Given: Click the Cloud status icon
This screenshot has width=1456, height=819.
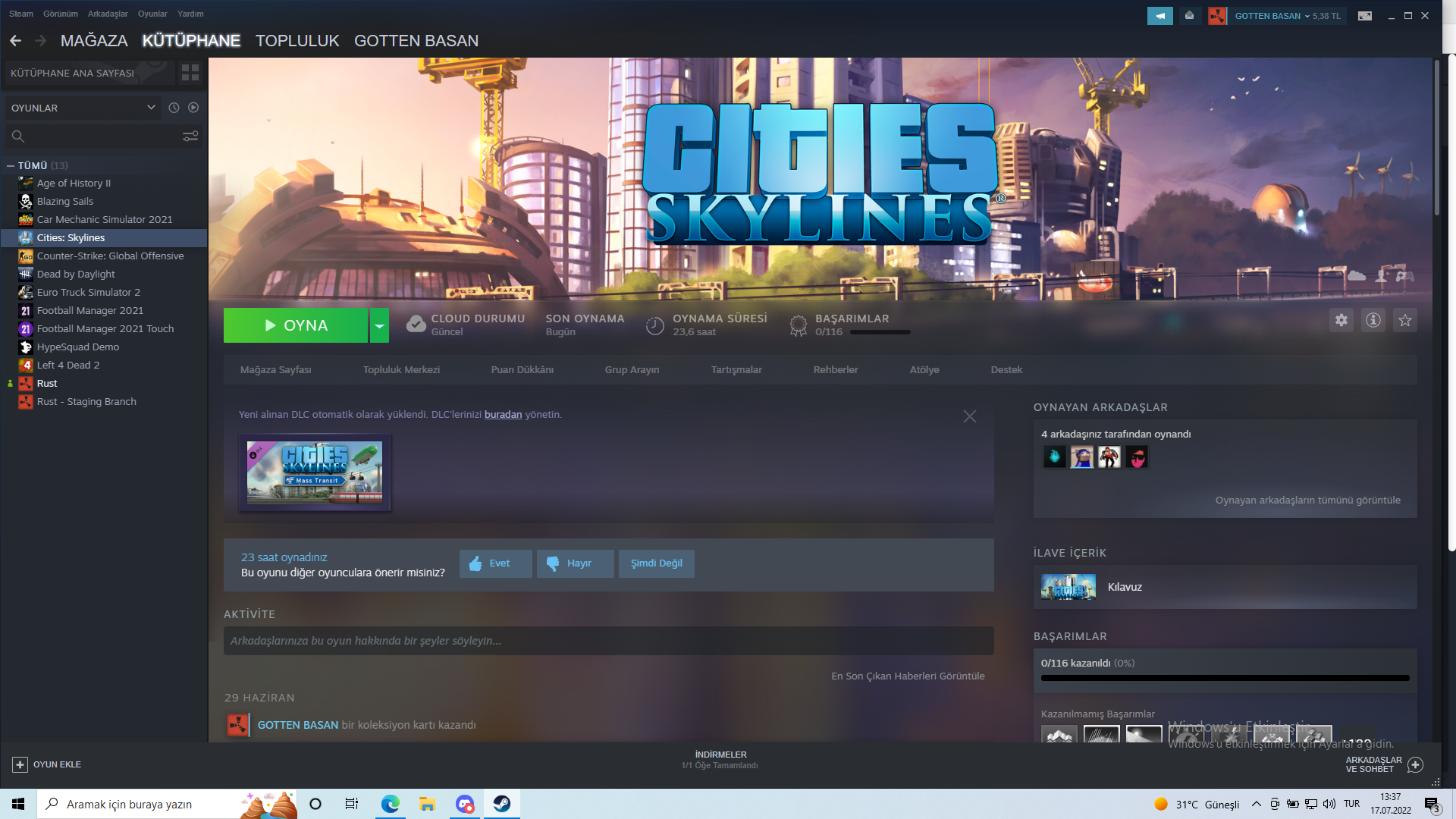Looking at the screenshot, I should pyautogui.click(x=416, y=325).
